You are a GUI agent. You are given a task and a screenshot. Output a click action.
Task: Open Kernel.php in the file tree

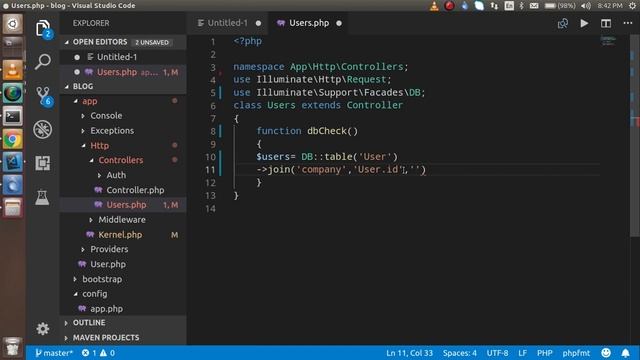coord(120,235)
